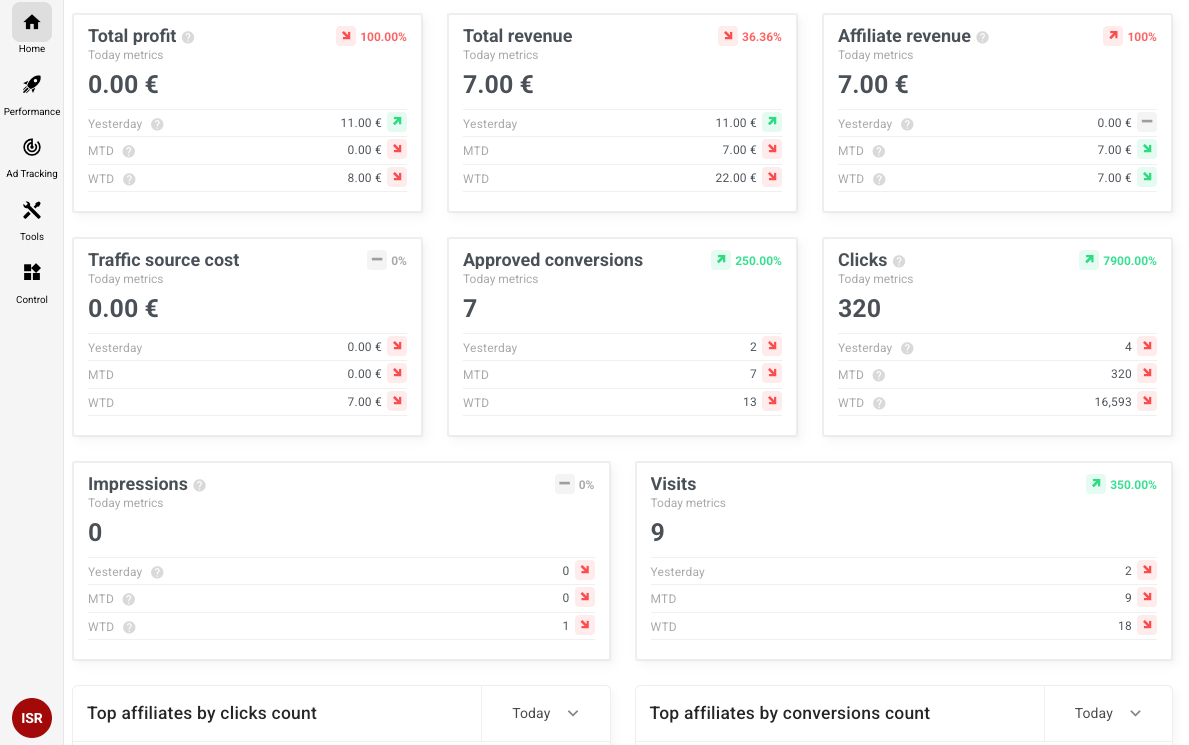Click the help icon beside Total profit
This screenshot has height=745, width=1189.
tap(188, 37)
